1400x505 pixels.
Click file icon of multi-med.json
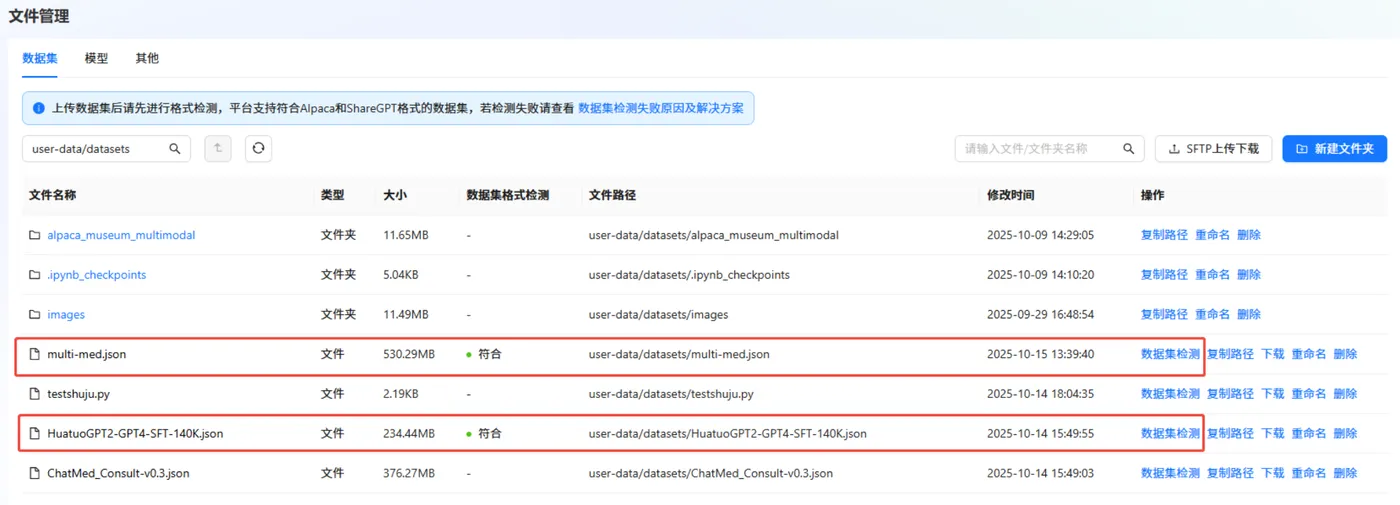pyautogui.click(x=34, y=354)
